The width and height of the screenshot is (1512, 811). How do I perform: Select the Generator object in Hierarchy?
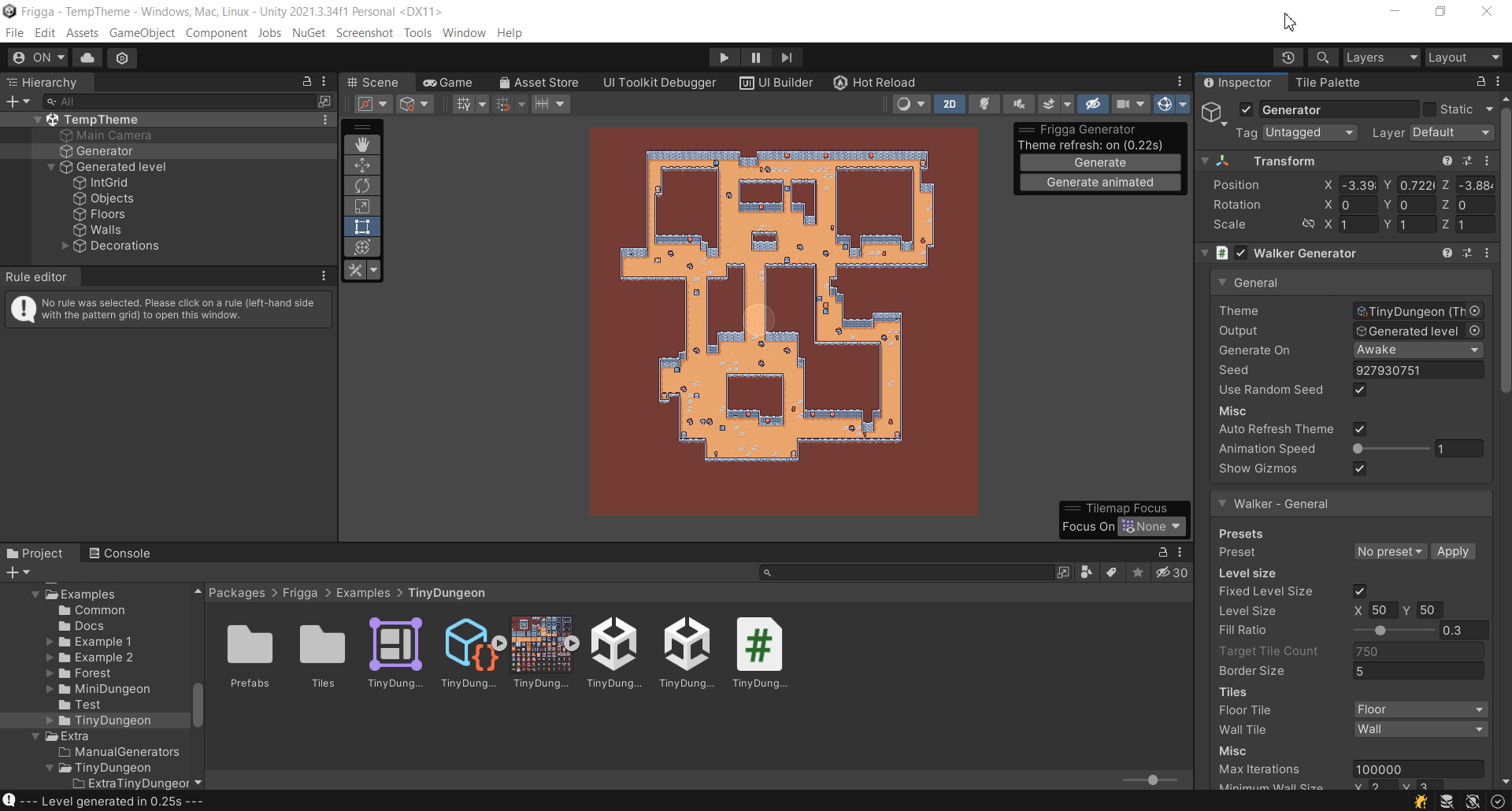click(x=104, y=151)
